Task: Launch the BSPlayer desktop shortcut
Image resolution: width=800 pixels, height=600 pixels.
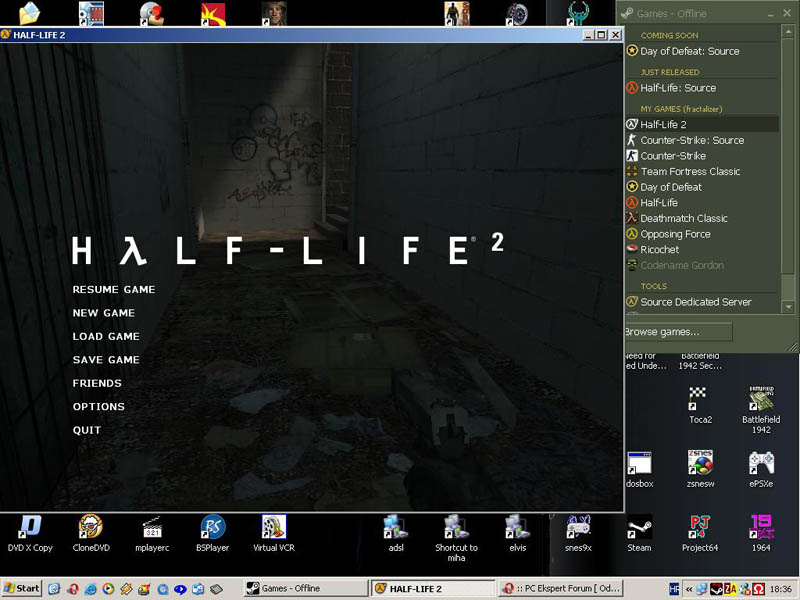Action: pos(212,527)
